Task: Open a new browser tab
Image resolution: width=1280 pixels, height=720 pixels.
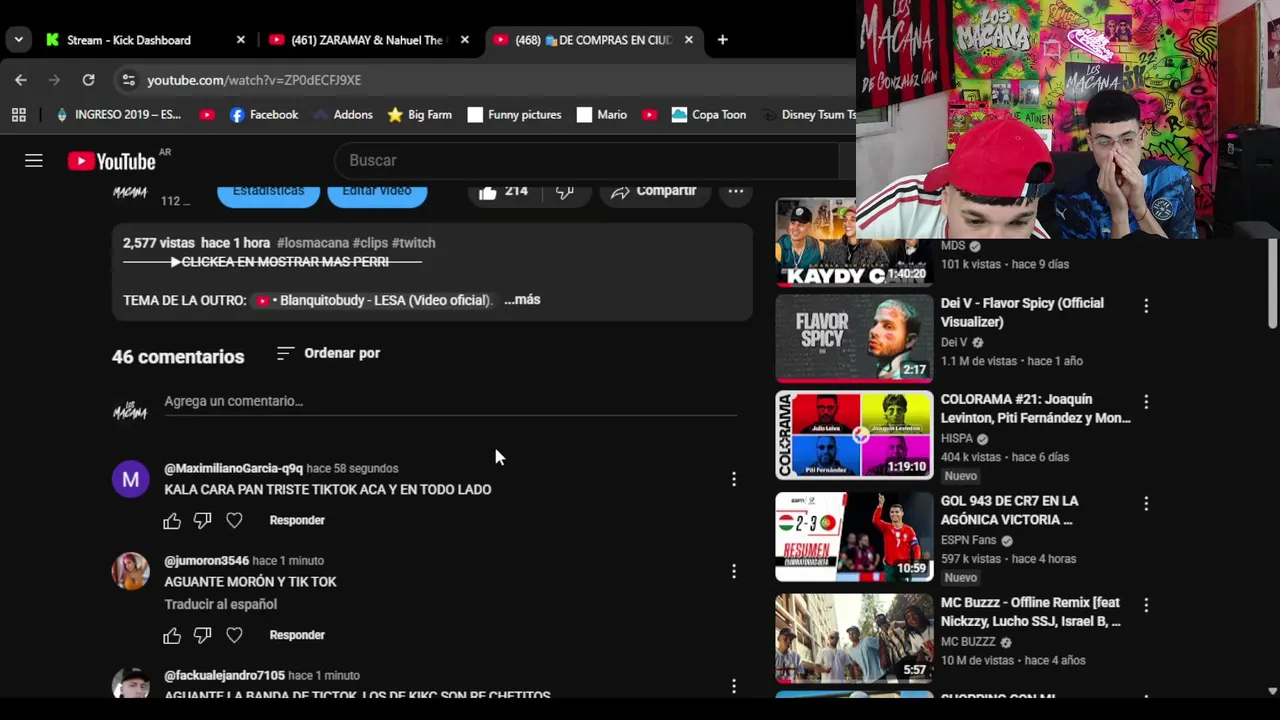Action: click(722, 40)
